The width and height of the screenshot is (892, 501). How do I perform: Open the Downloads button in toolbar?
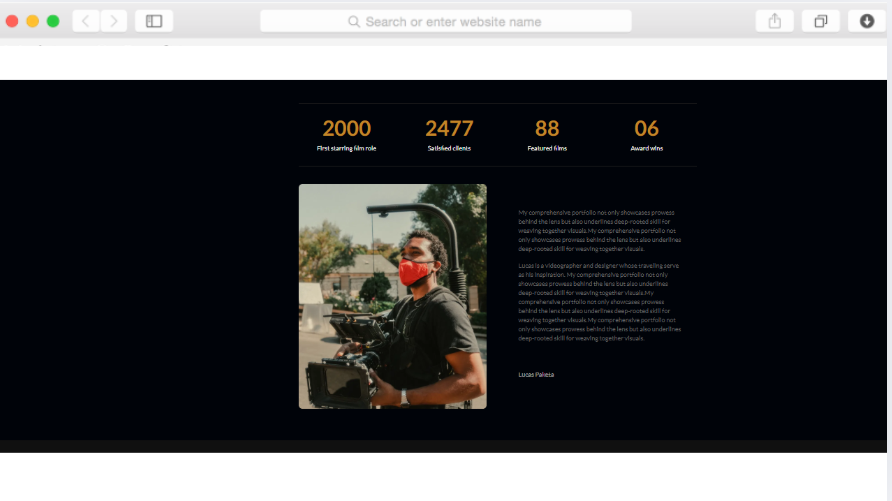point(867,21)
